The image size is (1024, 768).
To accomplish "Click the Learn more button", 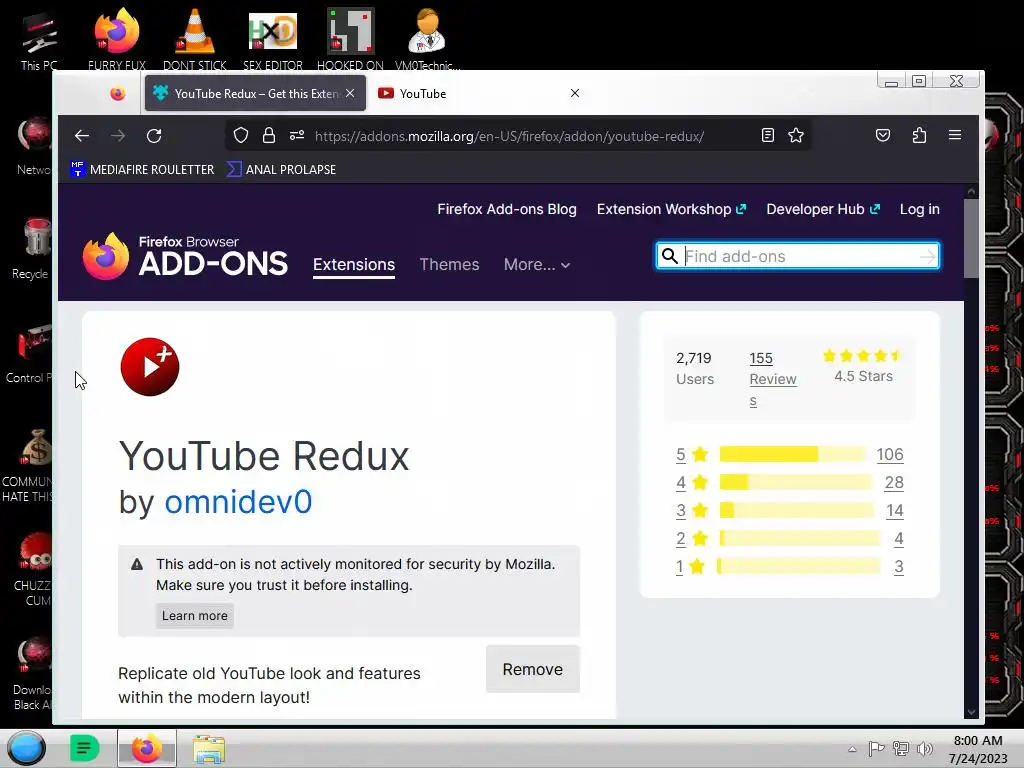I will 195,616.
